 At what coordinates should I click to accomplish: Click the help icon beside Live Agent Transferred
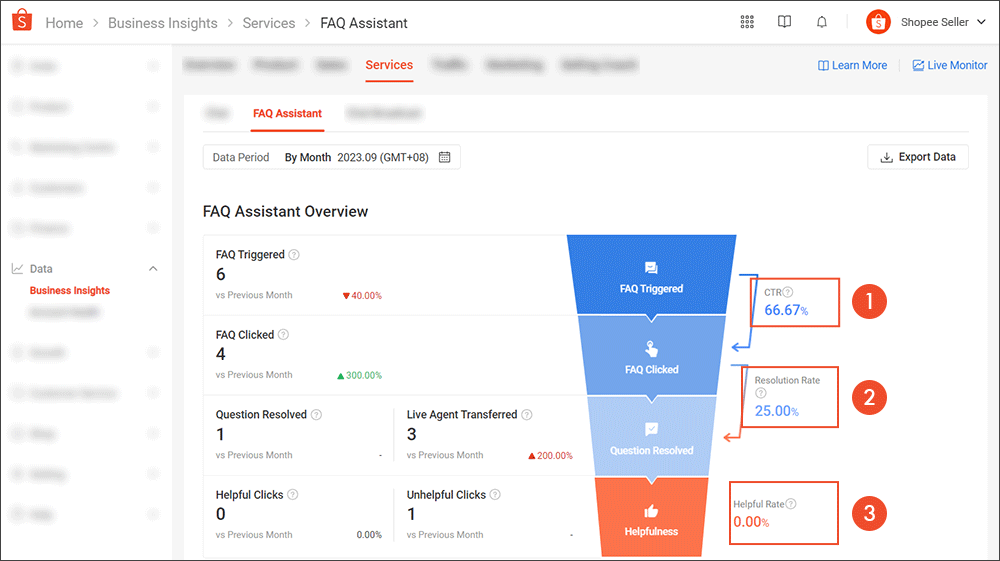point(527,414)
